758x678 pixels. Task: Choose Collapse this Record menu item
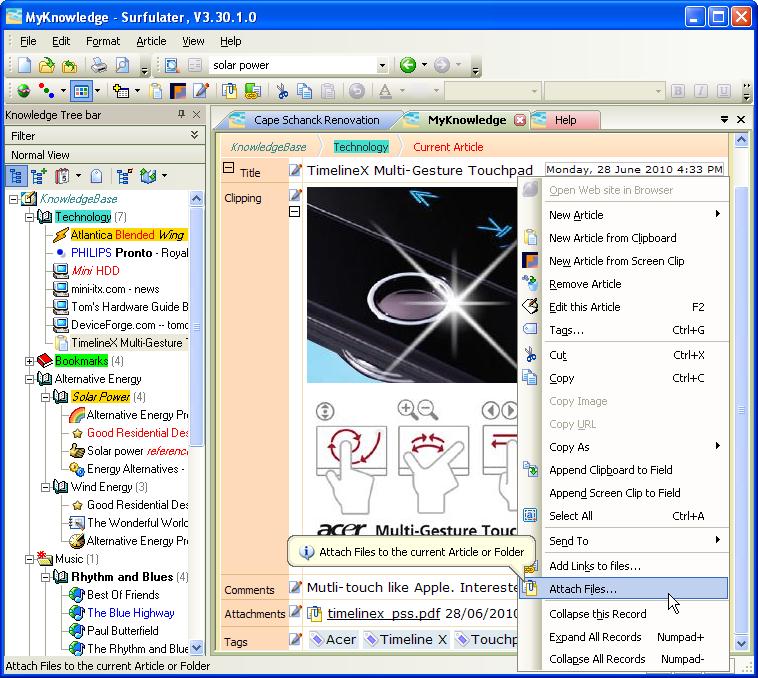[x=624, y=614]
